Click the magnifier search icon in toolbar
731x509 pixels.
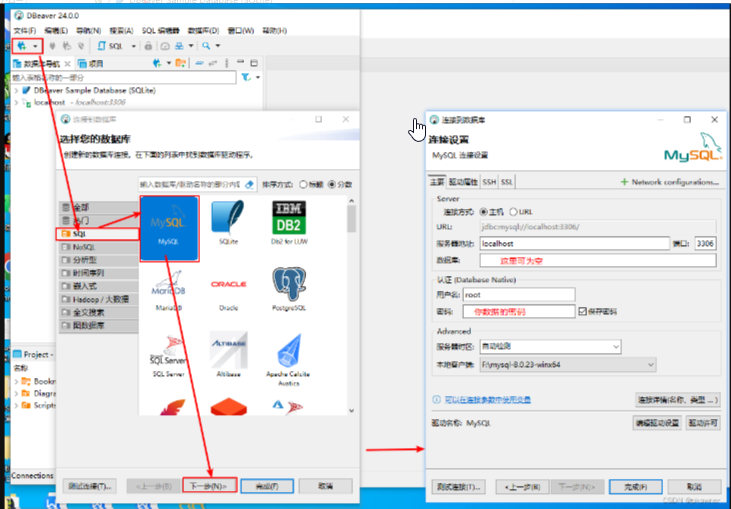tap(206, 46)
